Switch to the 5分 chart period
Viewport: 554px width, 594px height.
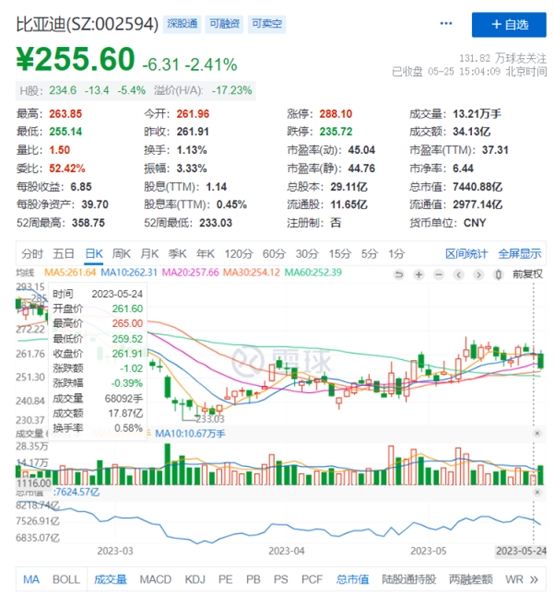click(x=369, y=253)
